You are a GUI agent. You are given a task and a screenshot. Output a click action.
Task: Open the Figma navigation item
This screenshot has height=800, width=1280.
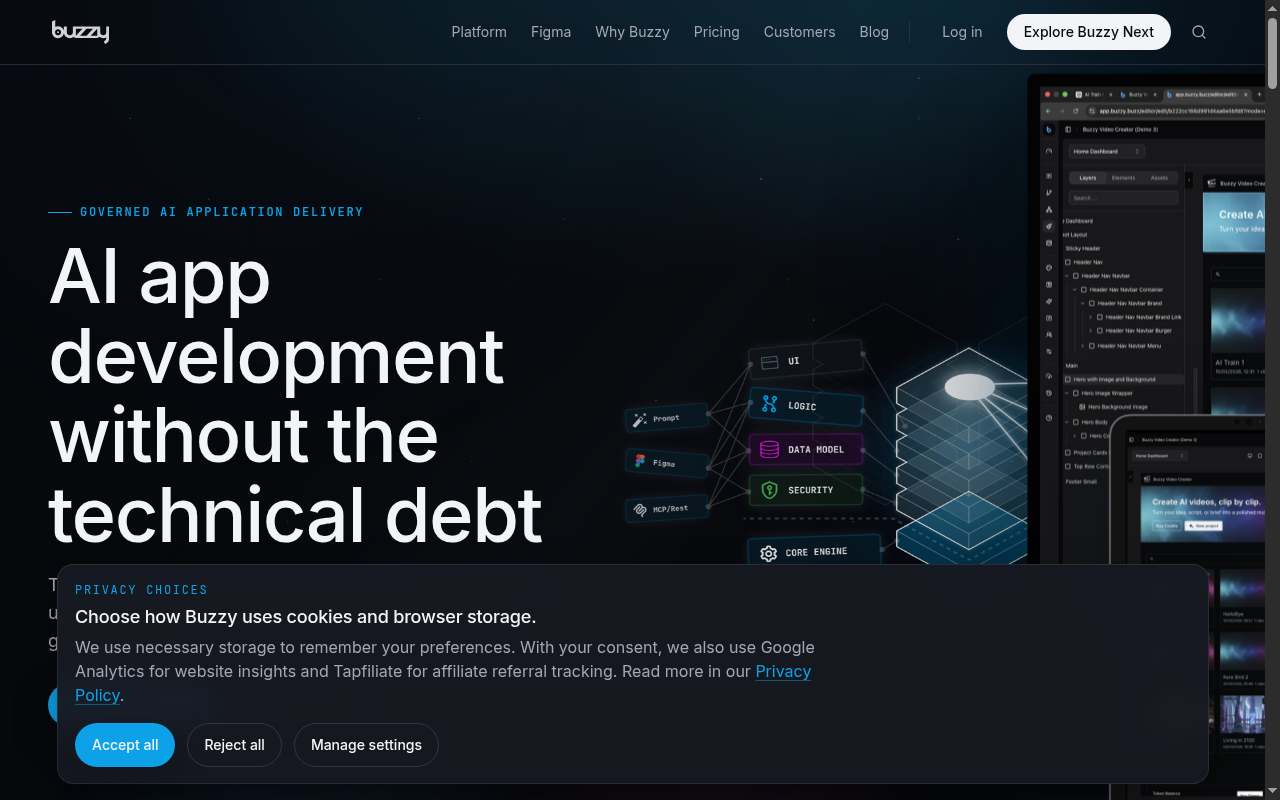click(x=551, y=32)
